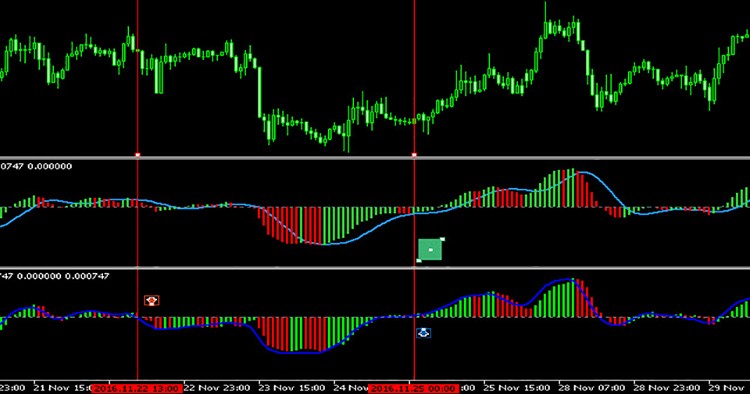Click the 2016.11.22 13:00 red date label
Viewport: 750px width, 394px height.
[x=137, y=388]
